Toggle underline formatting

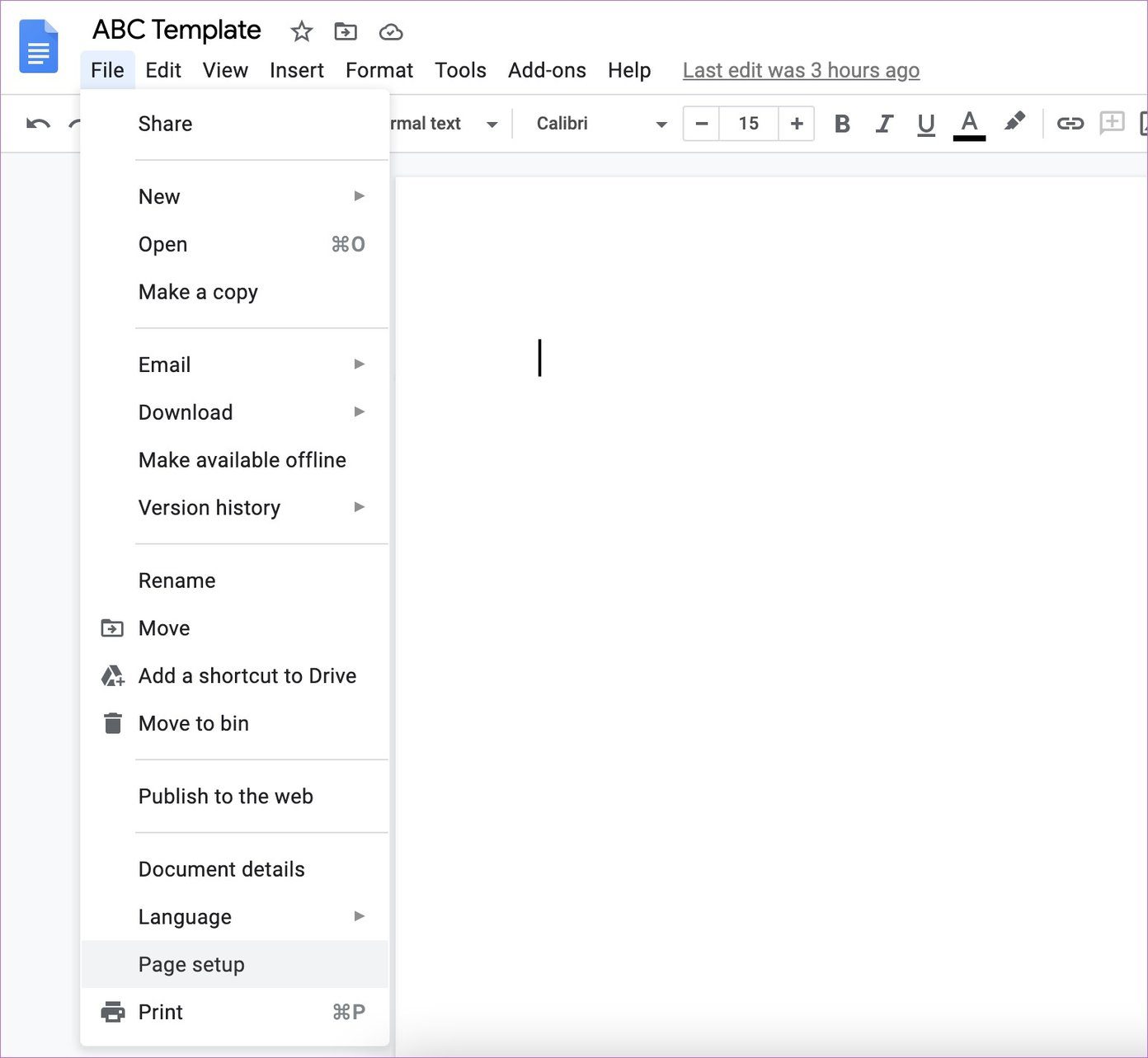click(926, 125)
